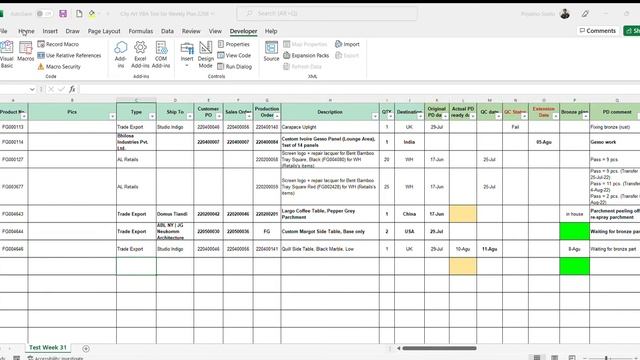The height and width of the screenshot is (360, 640).
Task: Select the 'Fail' QC status cell
Action: [515, 127]
